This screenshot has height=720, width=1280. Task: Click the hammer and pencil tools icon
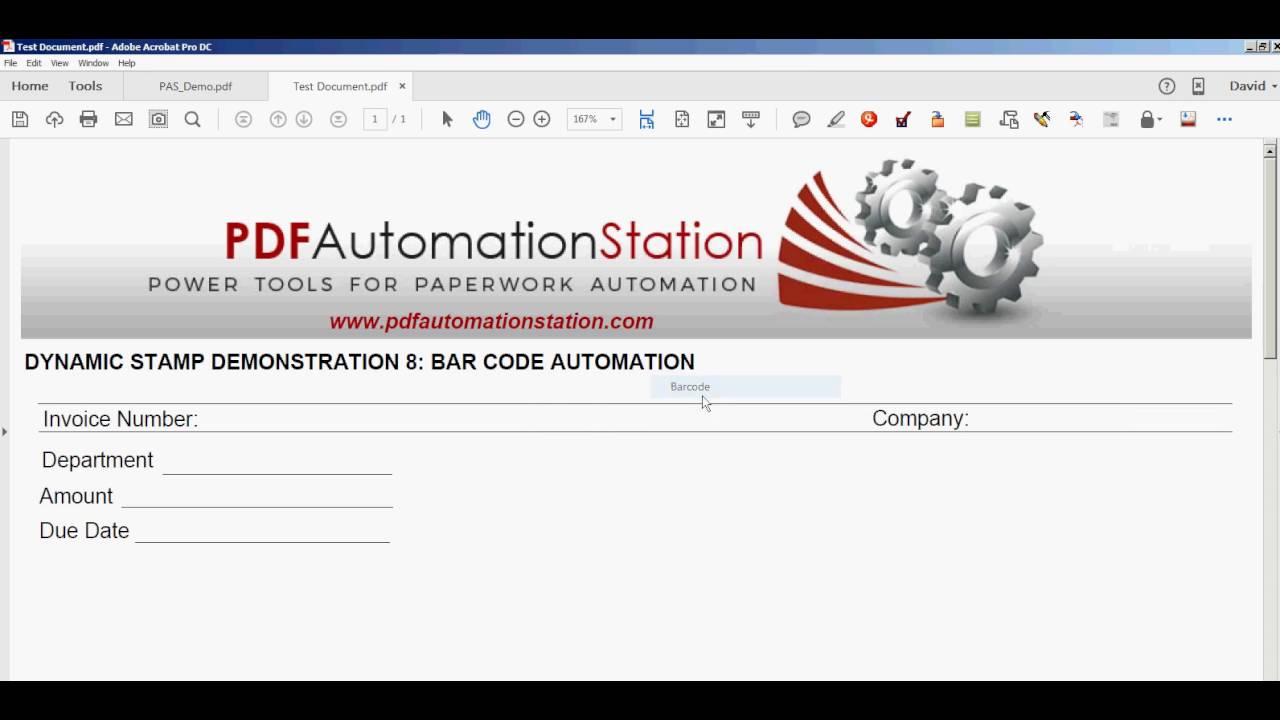tap(1042, 119)
